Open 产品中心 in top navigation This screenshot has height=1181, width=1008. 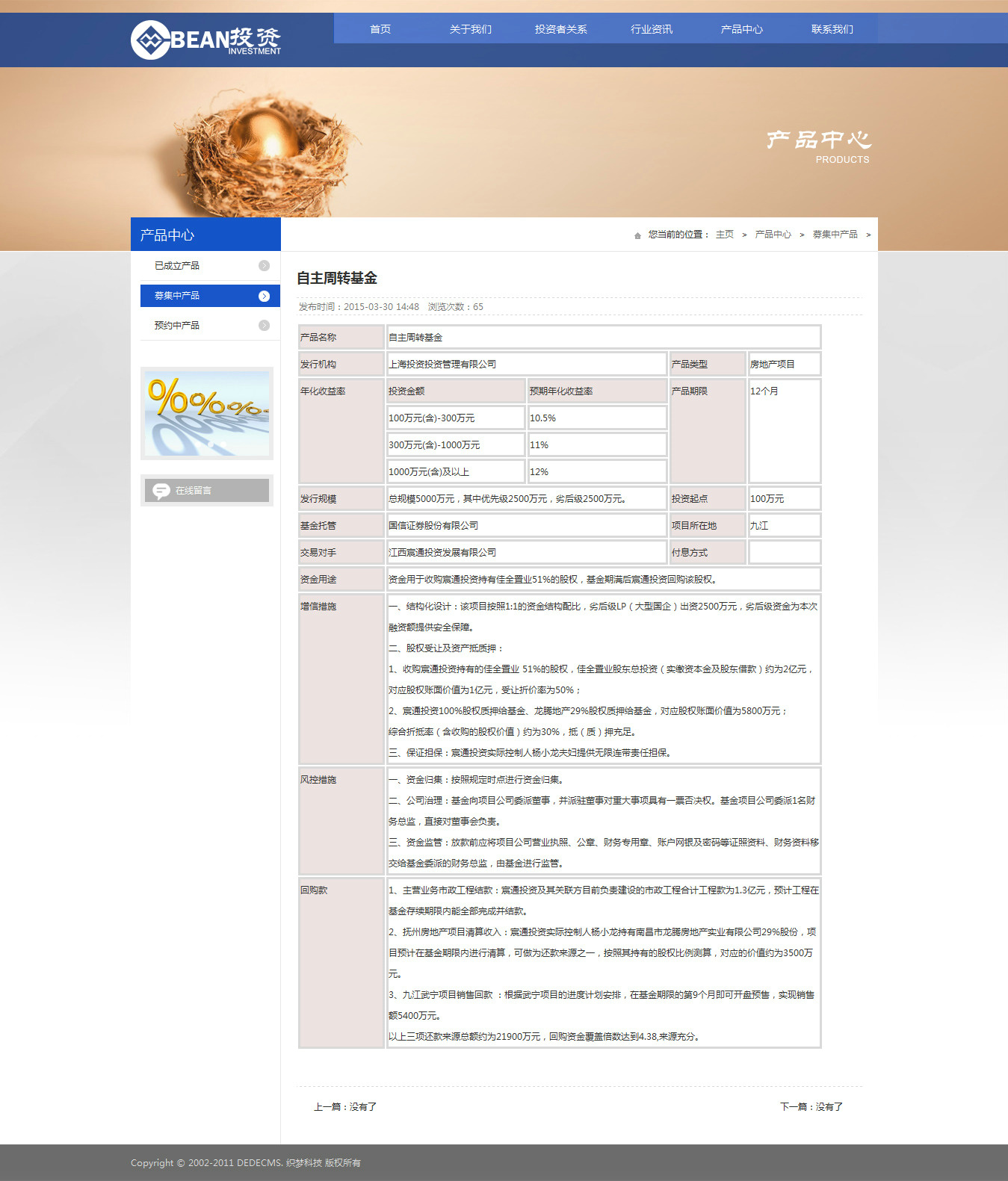[742, 29]
